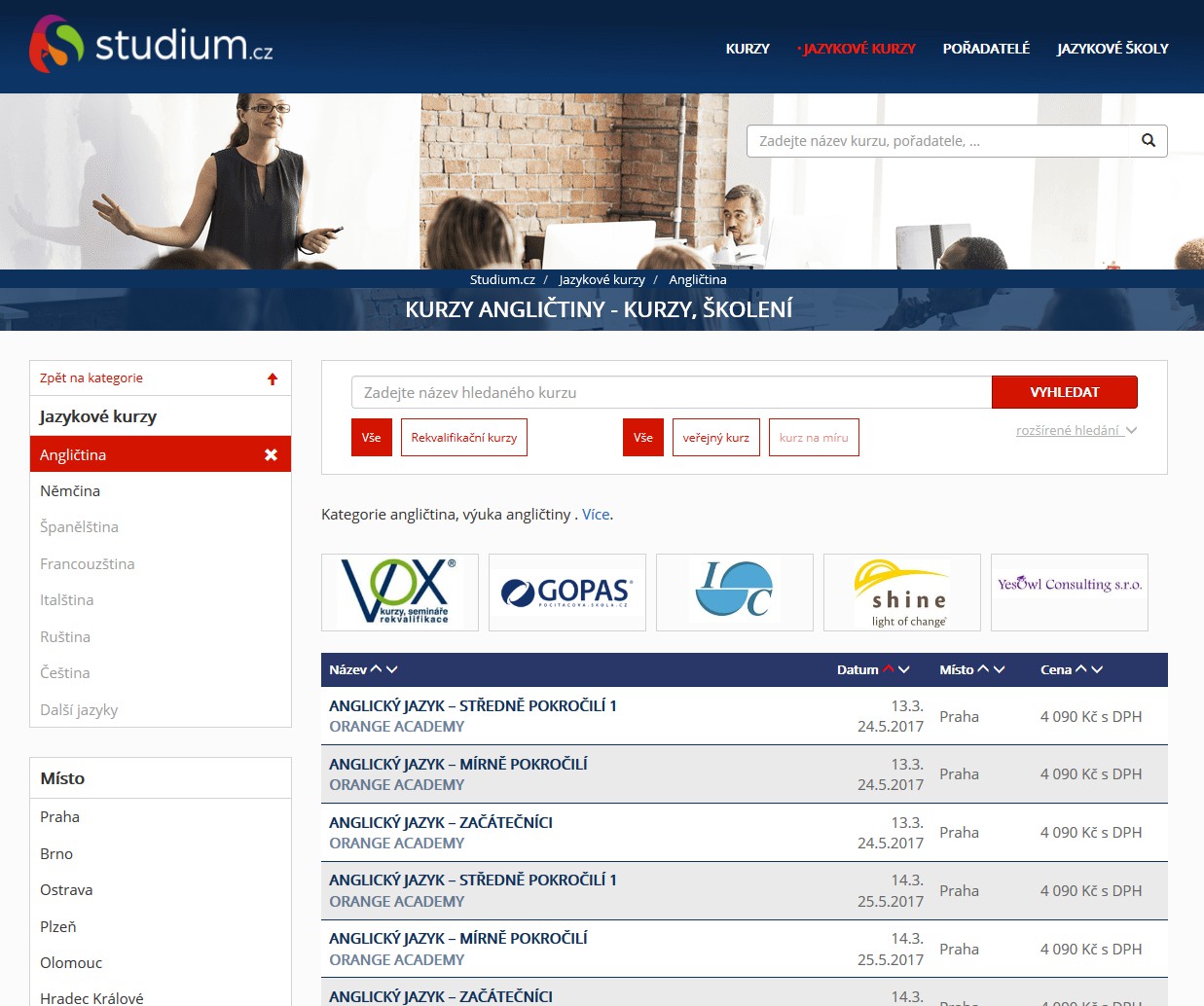
Task: Toggle the Rekvalifikační kurzy filter
Action: tap(464, 438)
